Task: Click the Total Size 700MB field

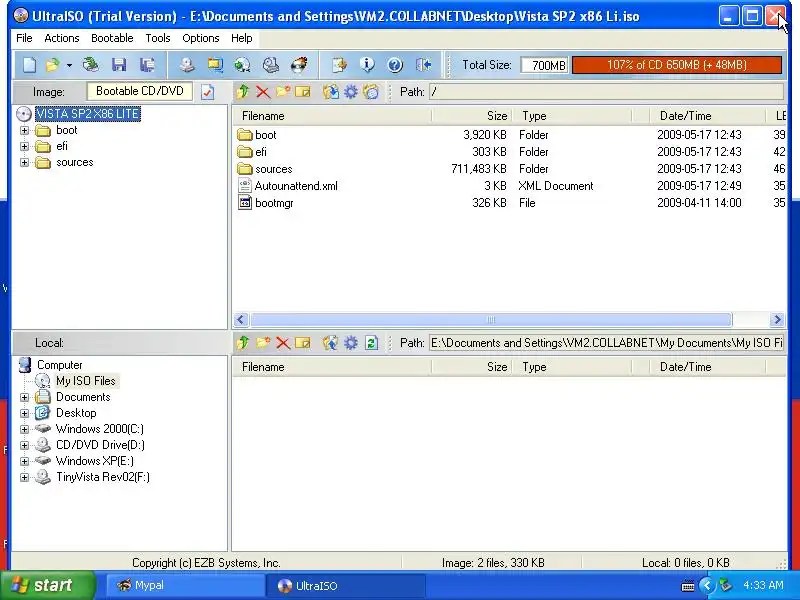Action: click(x=544, y=65)
